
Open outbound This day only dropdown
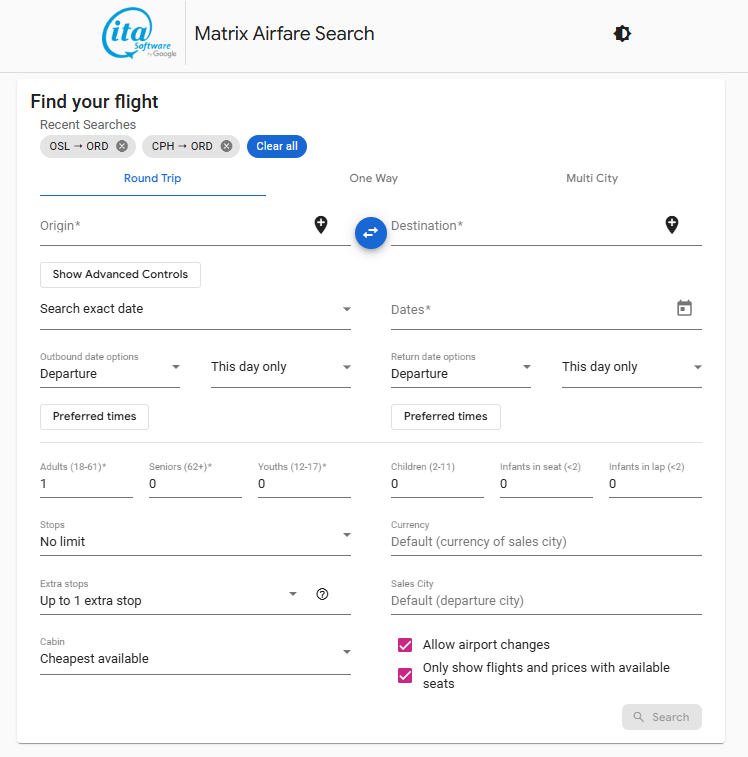(281, 367)
